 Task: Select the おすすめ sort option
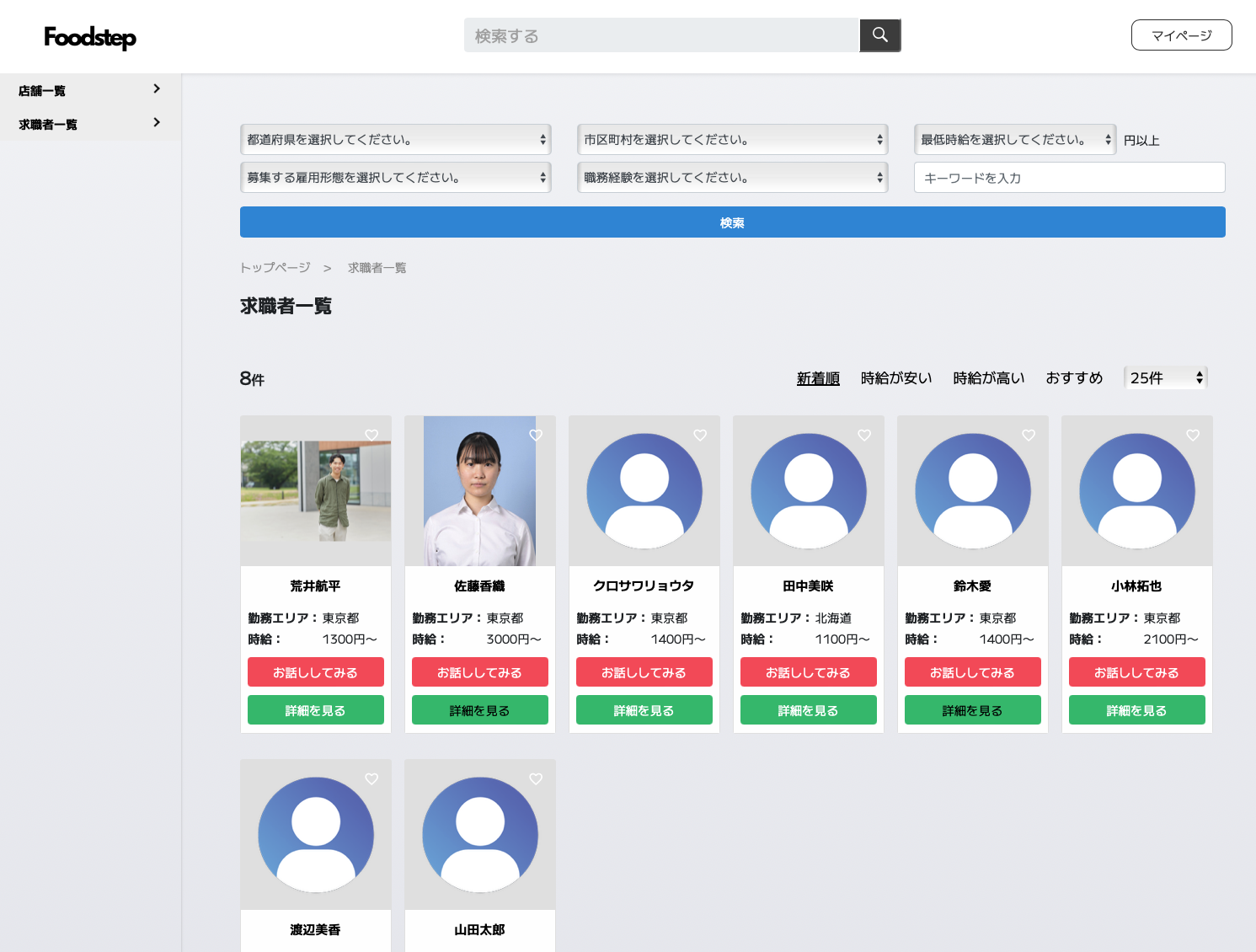point(1074,378)
